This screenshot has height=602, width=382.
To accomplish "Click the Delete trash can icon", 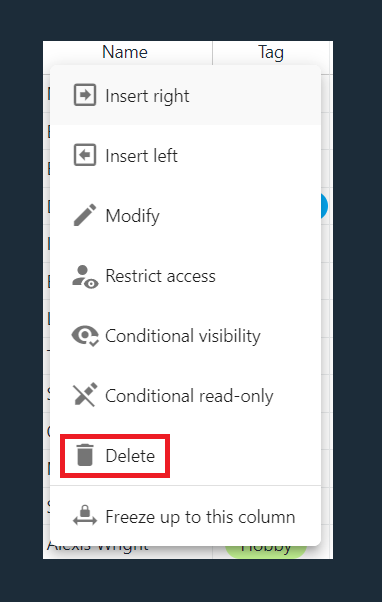I will (x=85, y=455).
